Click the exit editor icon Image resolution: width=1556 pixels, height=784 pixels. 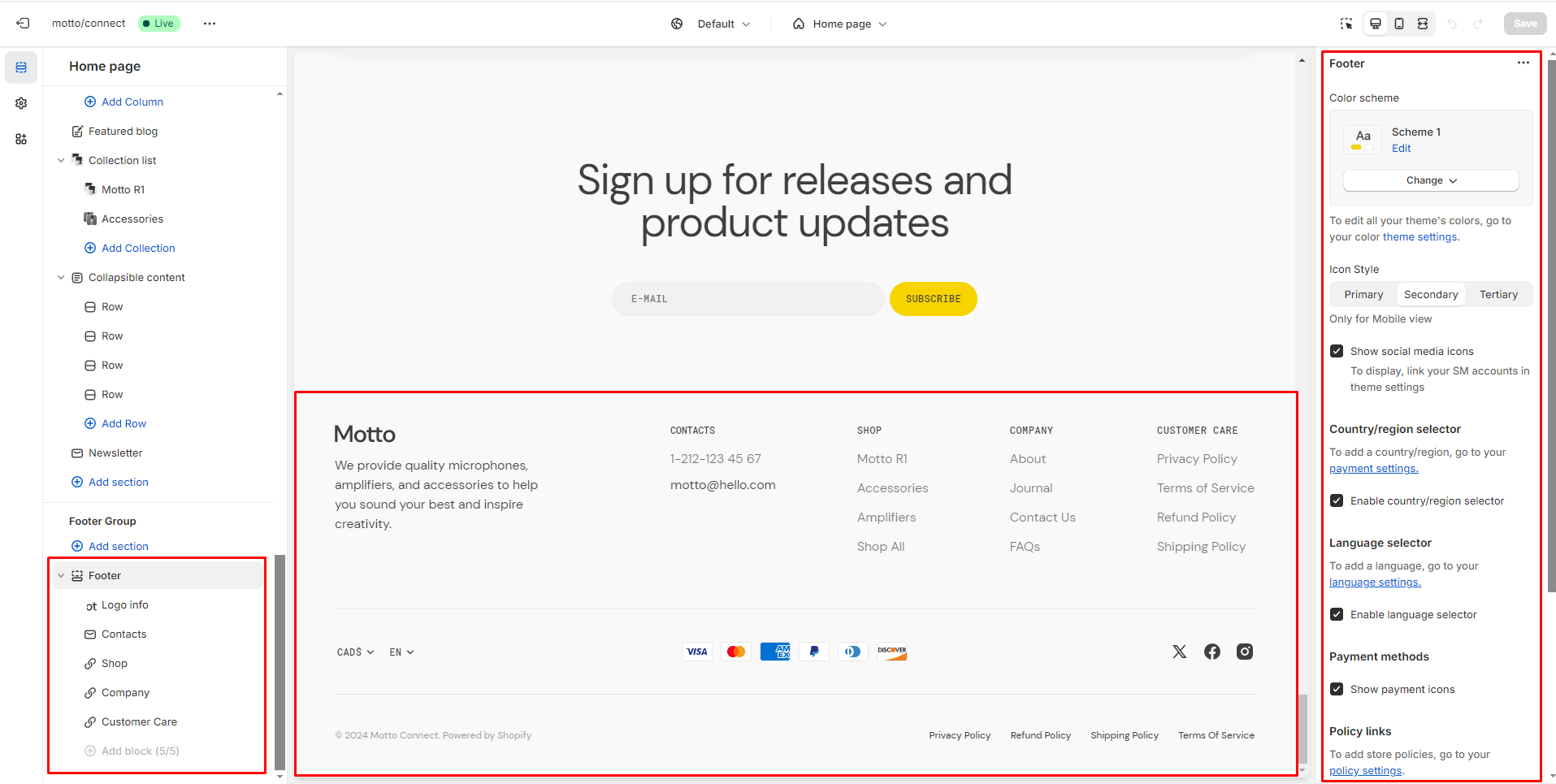click(x=23, y=24)
